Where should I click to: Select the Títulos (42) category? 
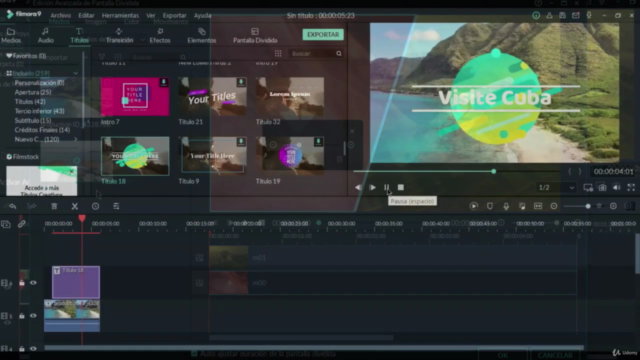(x=30, y=102)
